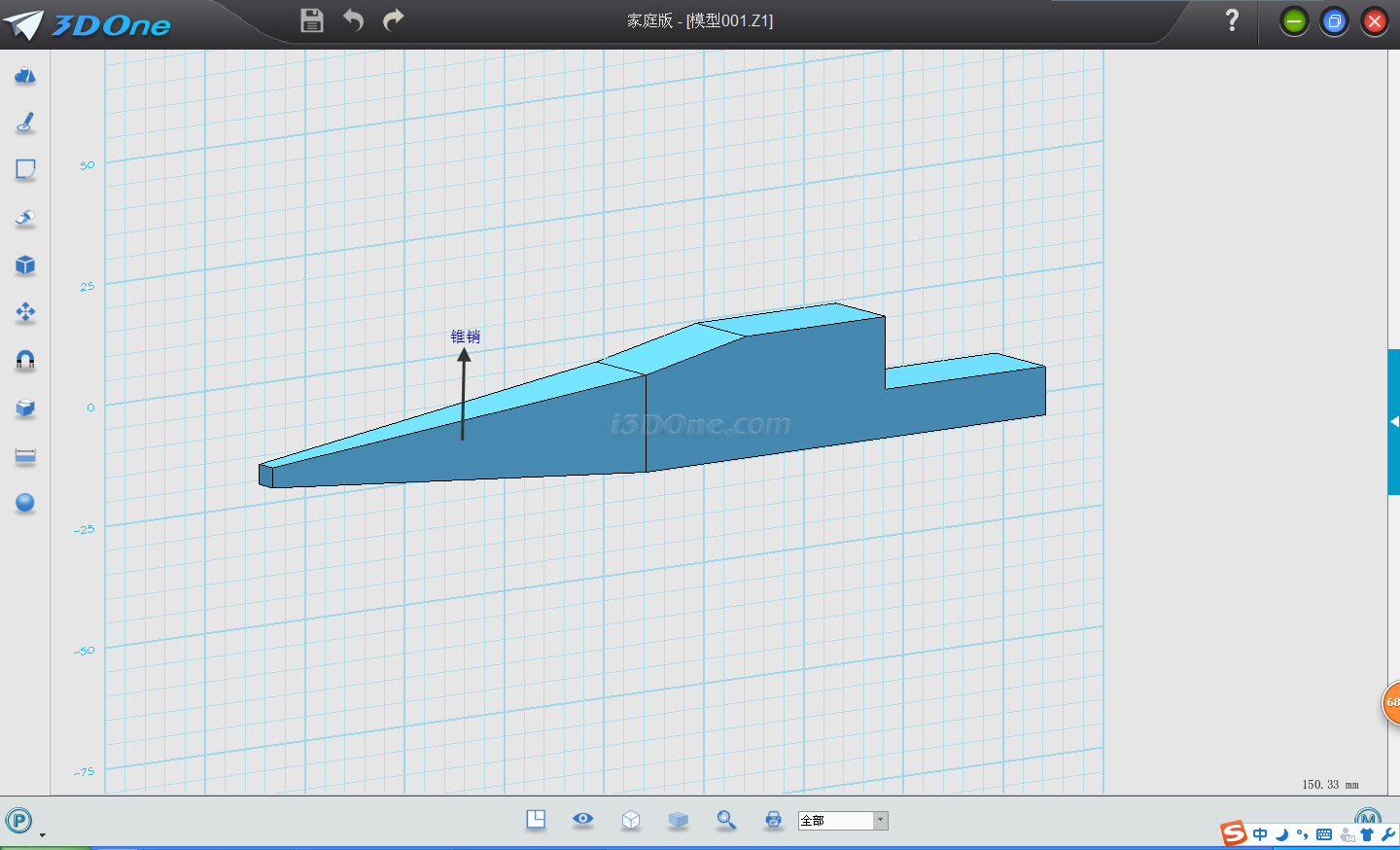The image size is (1400, 850).
Task: Open the help question mark menu
Action: click(x=1232, y=20)
